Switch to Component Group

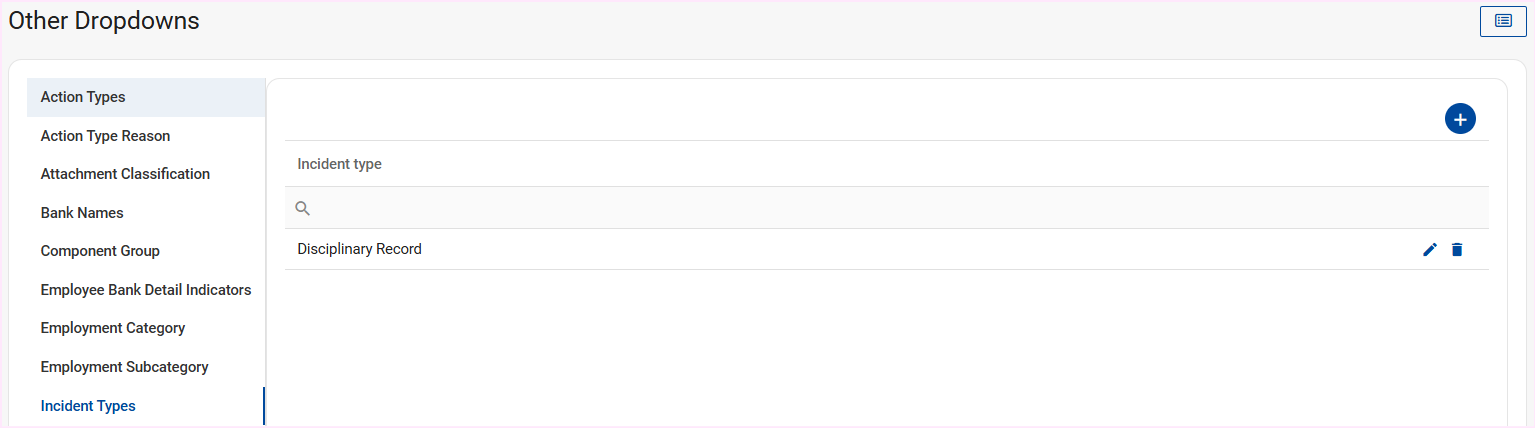[x=100, y=251]
